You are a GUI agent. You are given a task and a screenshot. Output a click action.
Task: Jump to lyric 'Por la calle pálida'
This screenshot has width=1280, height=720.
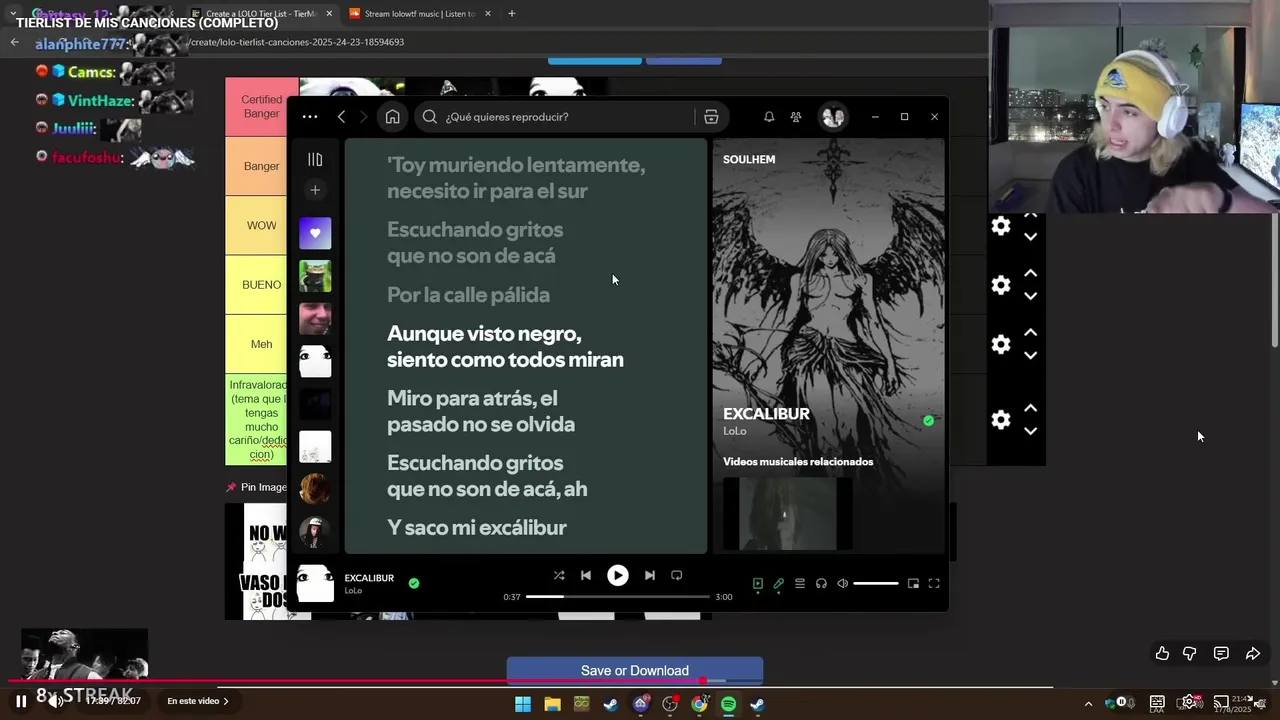468,295
